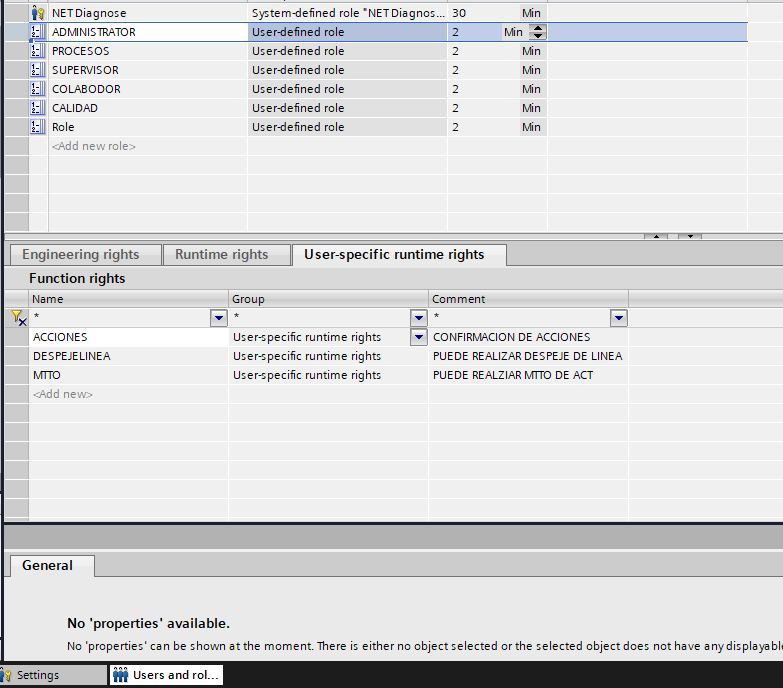The height and width of the screenshot is (688, 783).
Task: Open the Comment column filter dropdown
Action: (x=618, y=318)
